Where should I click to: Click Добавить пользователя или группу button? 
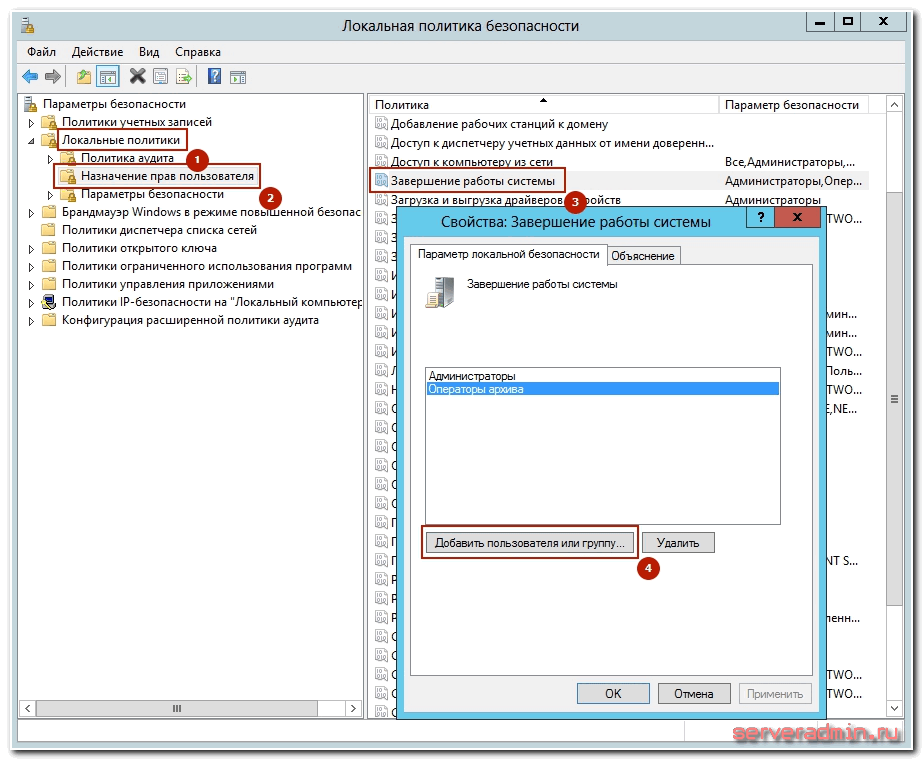click(529, 543)
